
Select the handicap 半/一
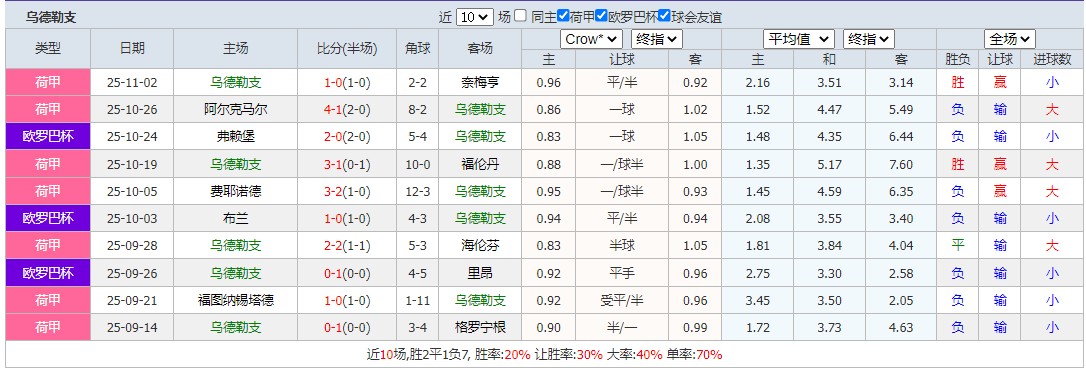point(622,327)
